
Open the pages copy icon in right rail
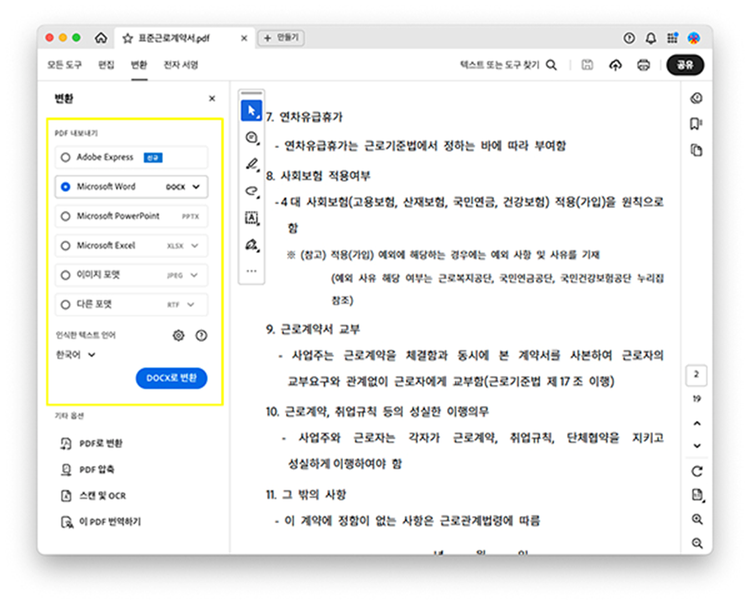pos(696,150)
